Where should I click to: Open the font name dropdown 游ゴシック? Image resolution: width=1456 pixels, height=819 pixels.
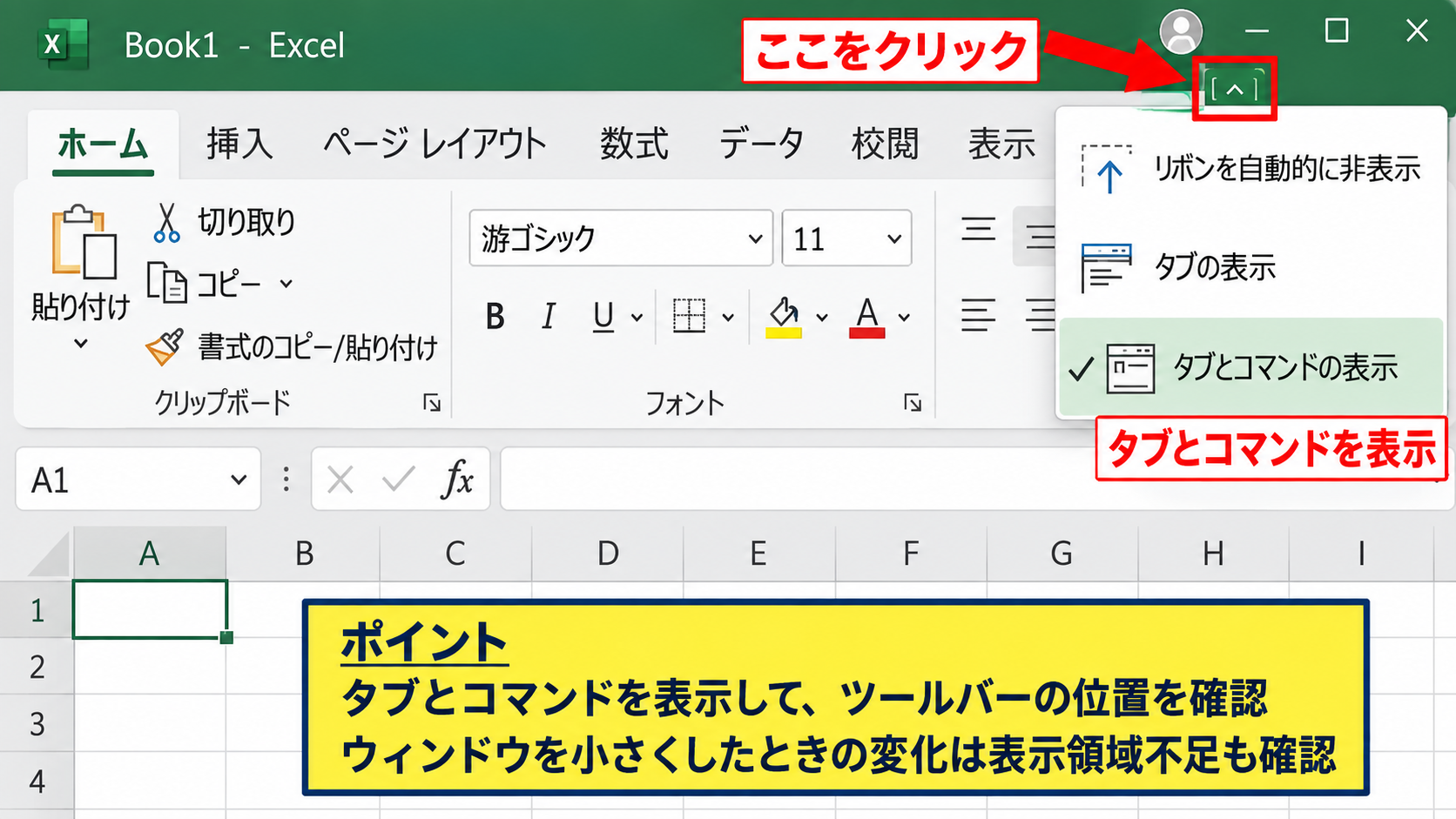tap(755, 238)
